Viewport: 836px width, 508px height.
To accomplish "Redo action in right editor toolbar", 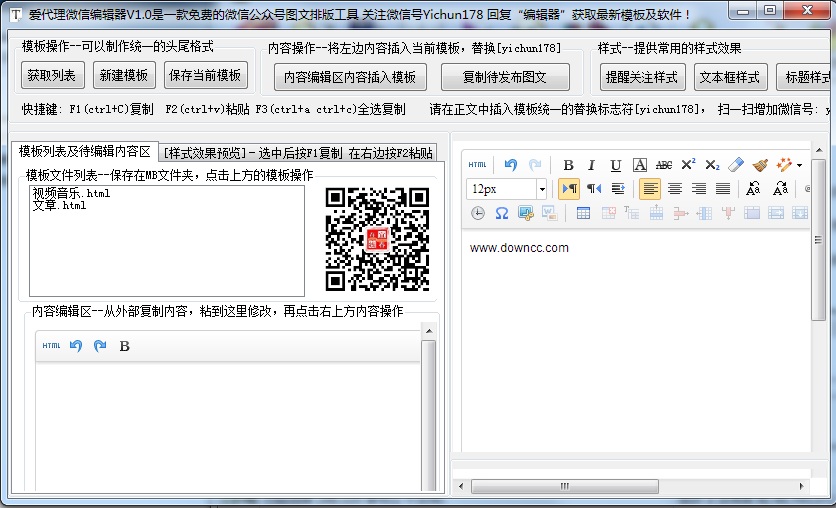I will 535,165.
